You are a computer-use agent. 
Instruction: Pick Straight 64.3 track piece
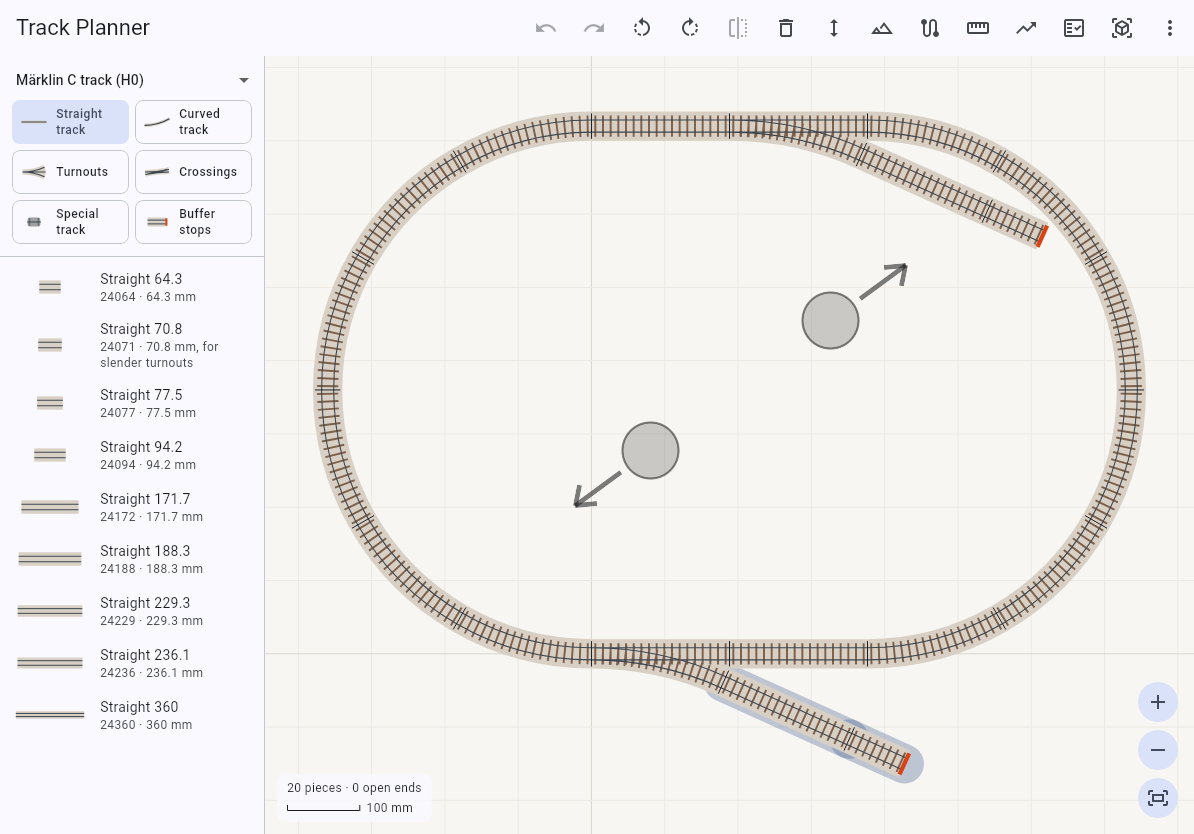point(132,287)
